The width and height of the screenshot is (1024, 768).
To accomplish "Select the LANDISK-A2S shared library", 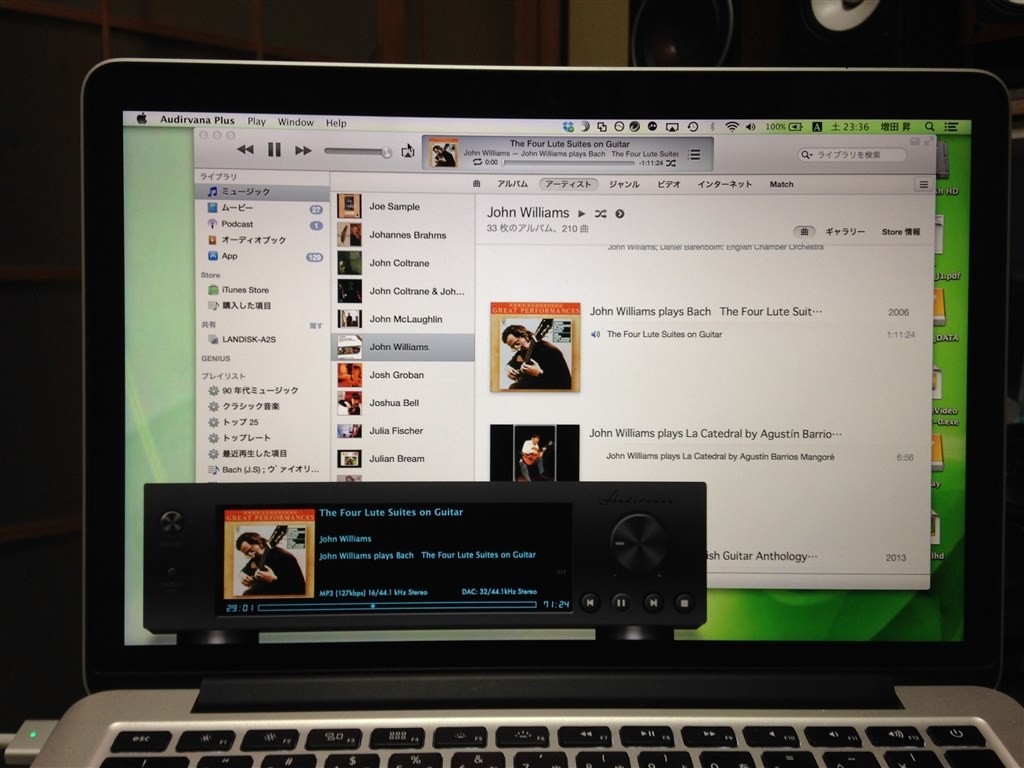I will (x=263, y=340).
